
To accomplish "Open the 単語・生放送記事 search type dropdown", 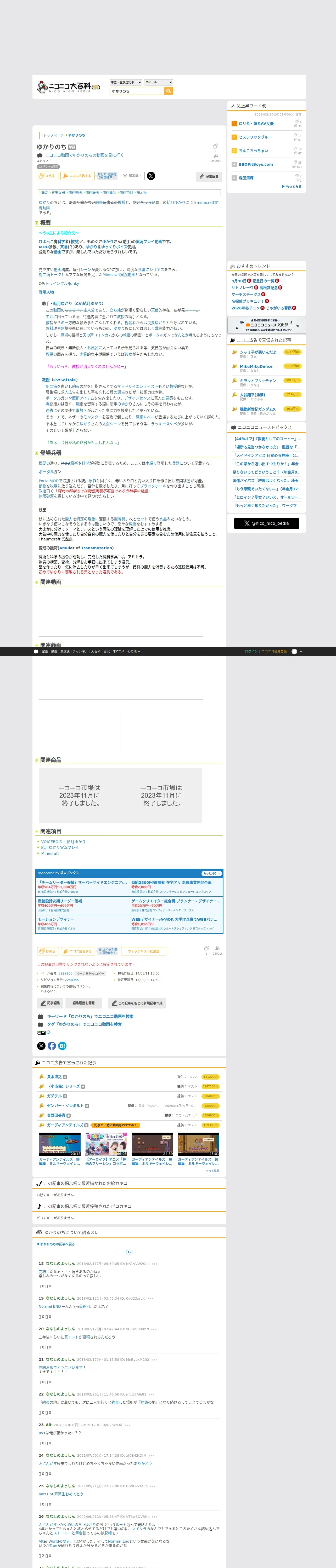I will point(126,82).
